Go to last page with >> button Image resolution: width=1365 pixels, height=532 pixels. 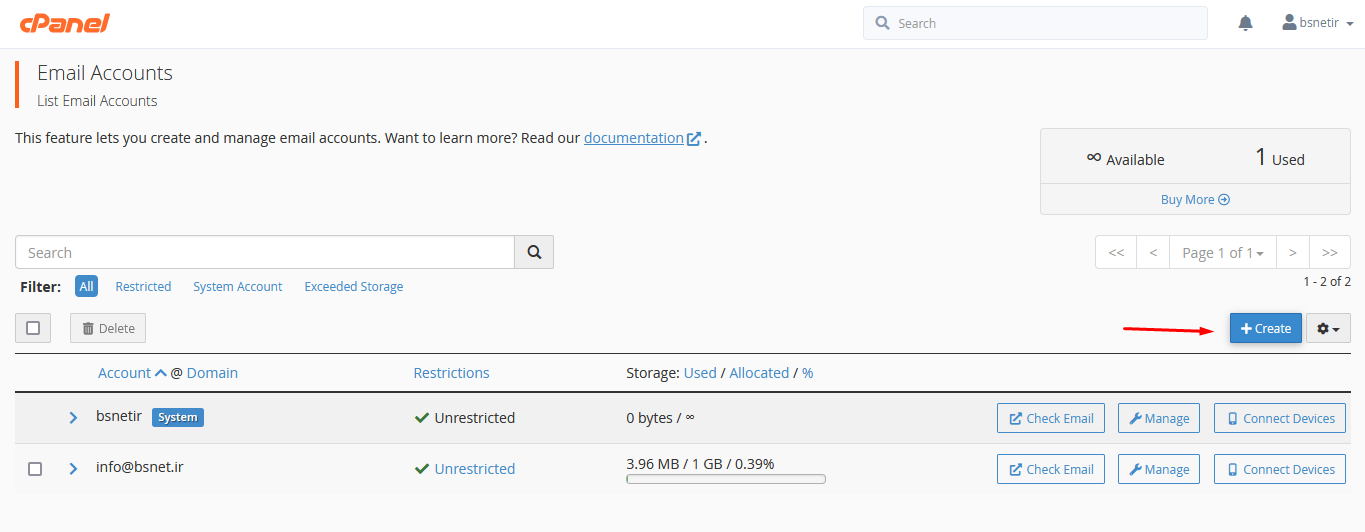[1330, 253]
